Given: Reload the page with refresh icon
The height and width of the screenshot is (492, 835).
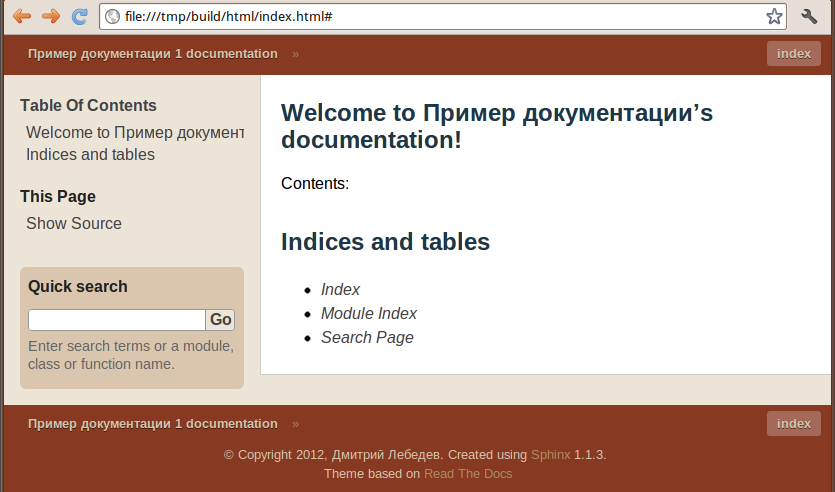Looking at the screenshot, I should 79,16.
